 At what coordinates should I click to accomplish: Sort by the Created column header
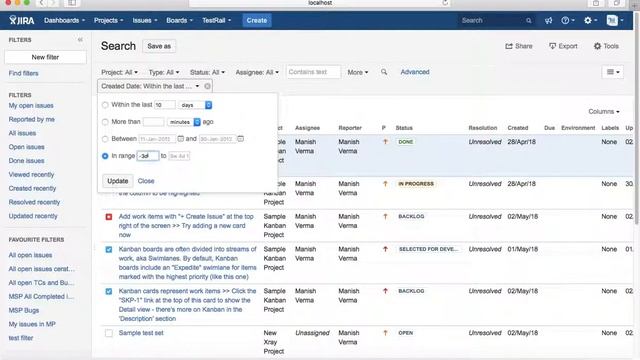tap(518, 128)
